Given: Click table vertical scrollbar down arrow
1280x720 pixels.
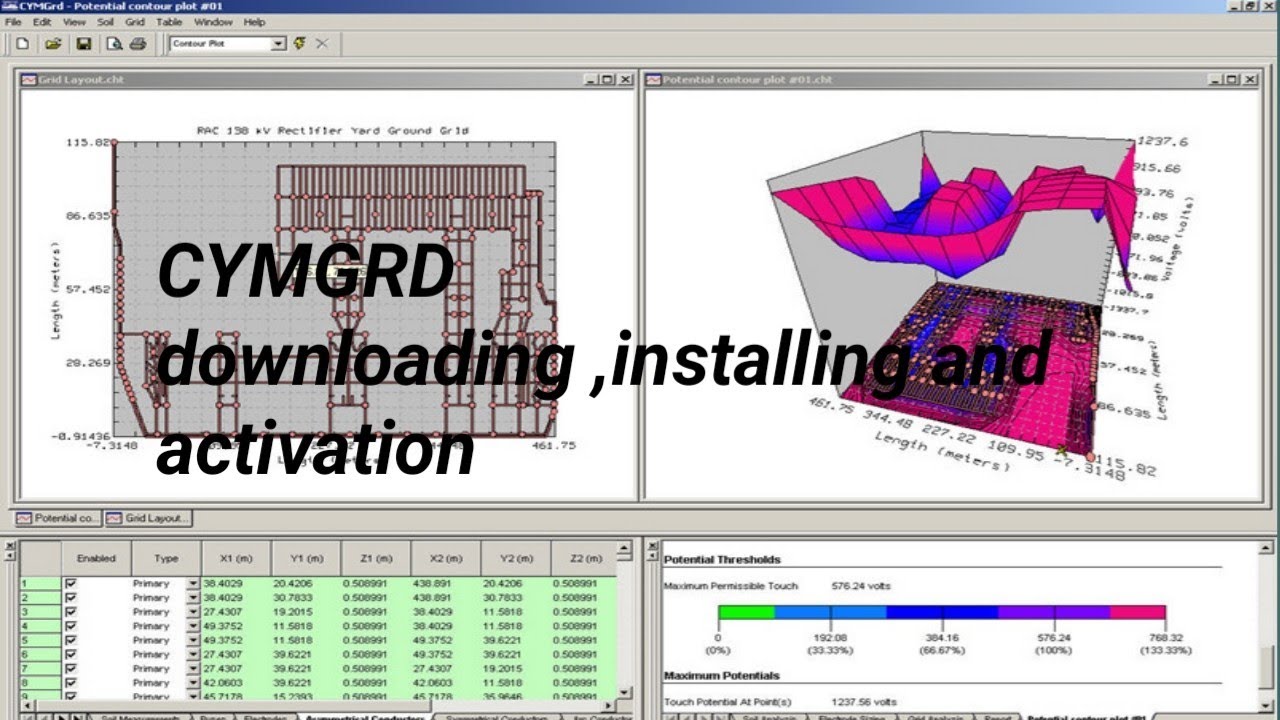Looking at the screenshot, I should [x=624, y=692].
